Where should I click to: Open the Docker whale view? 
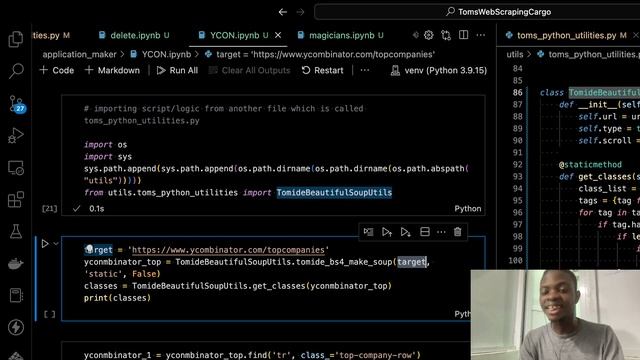point(16,264)
